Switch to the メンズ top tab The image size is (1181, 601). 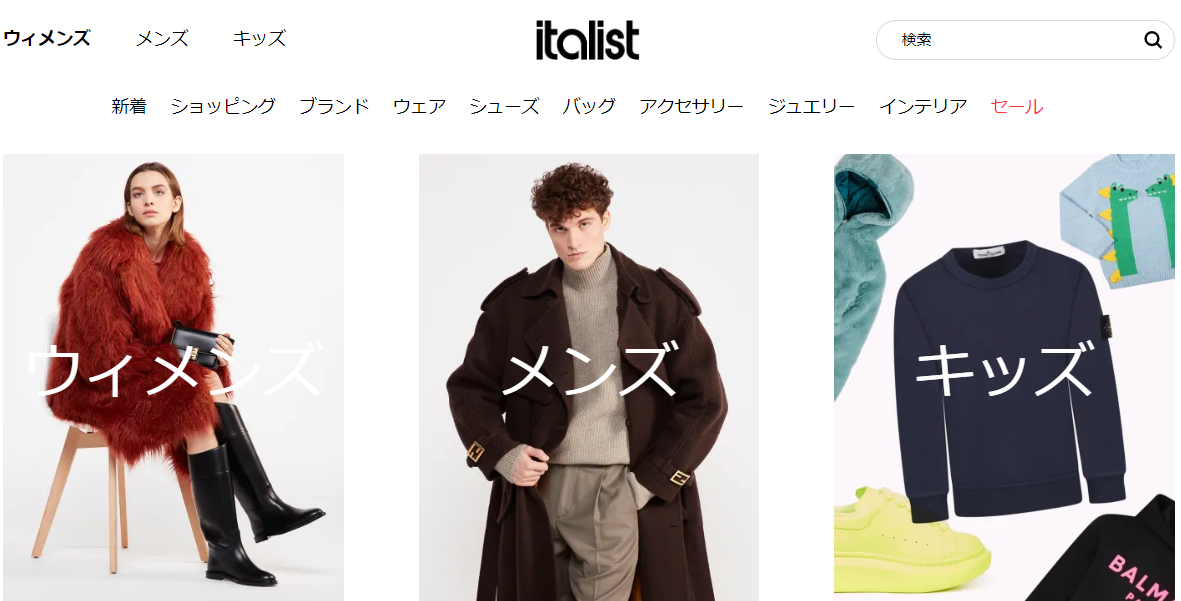pyautogui.click(x=162, y=38)
